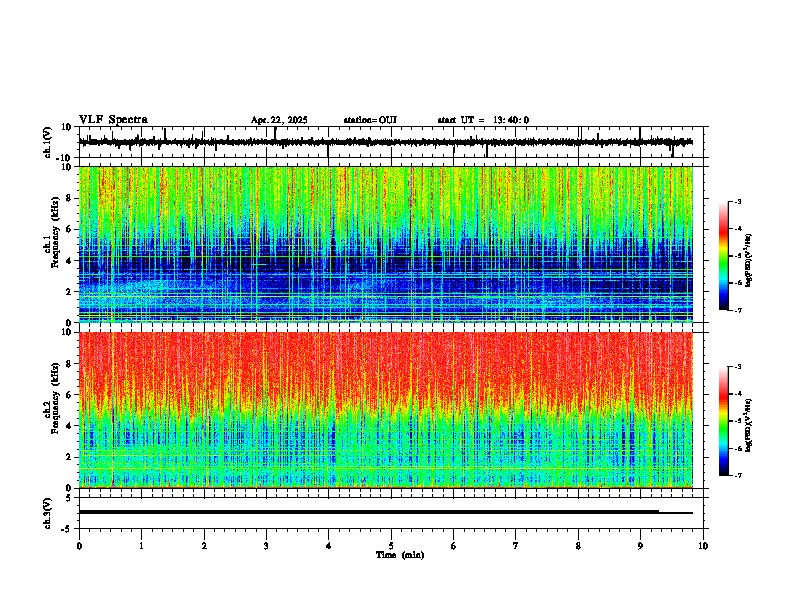Click time axis tick label "8"
The height and width of the screenshot is (612, 792).
(578, 546)
